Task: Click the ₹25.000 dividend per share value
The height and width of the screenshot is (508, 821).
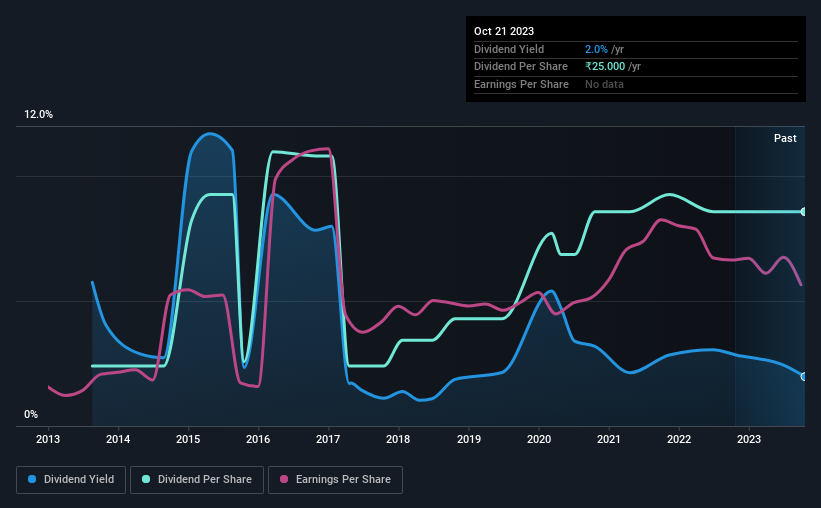Action: 605,67
